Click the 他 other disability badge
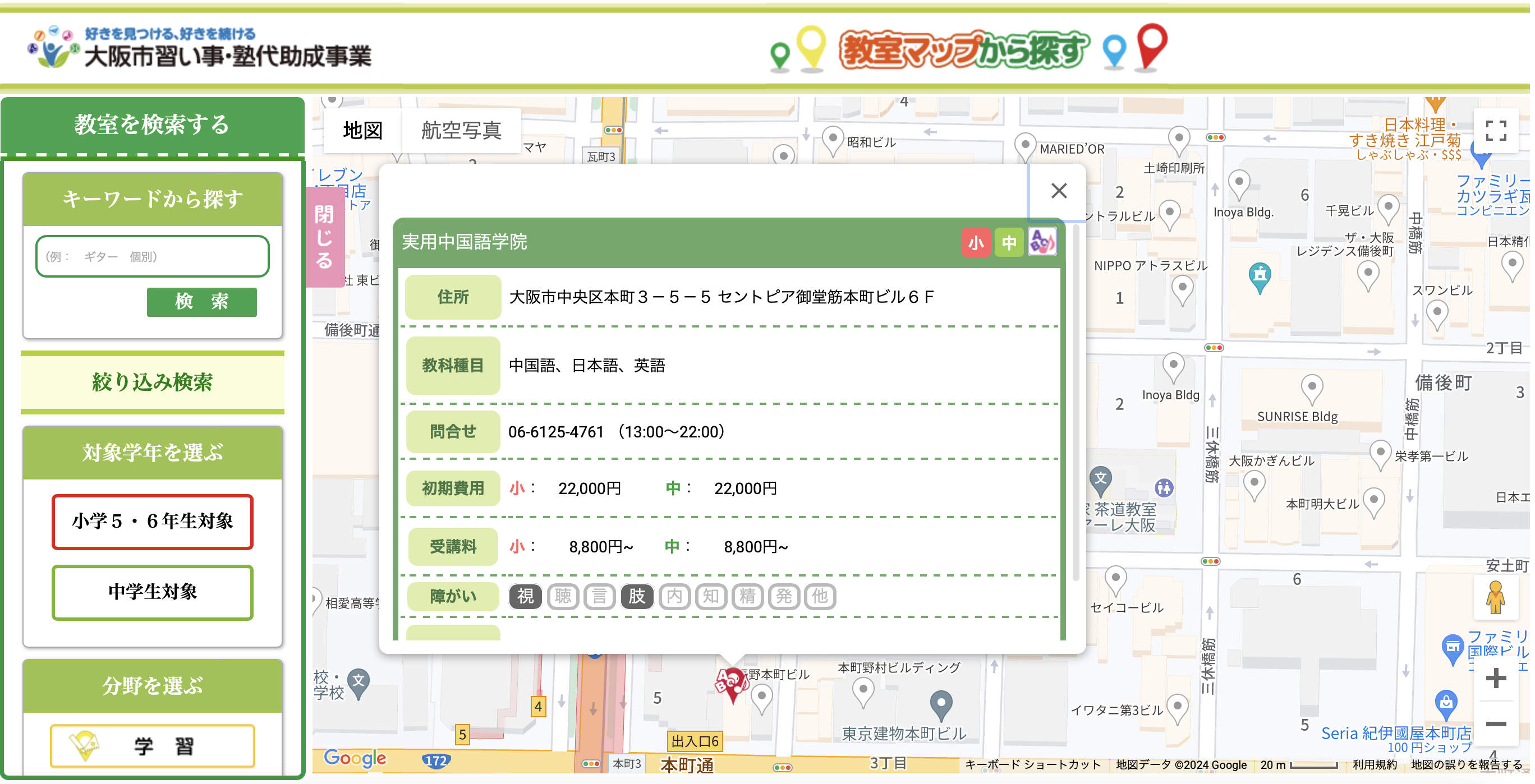Viewport: 1535px width, 784px height. tap(820, 596)
